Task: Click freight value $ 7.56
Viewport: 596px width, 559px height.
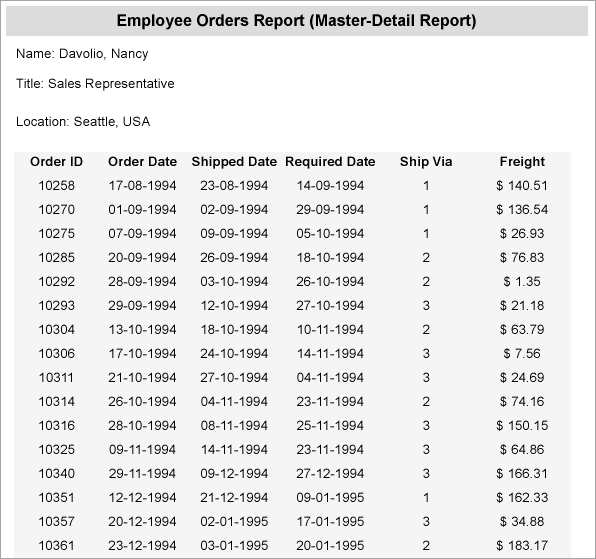Action: click(522, 353)
